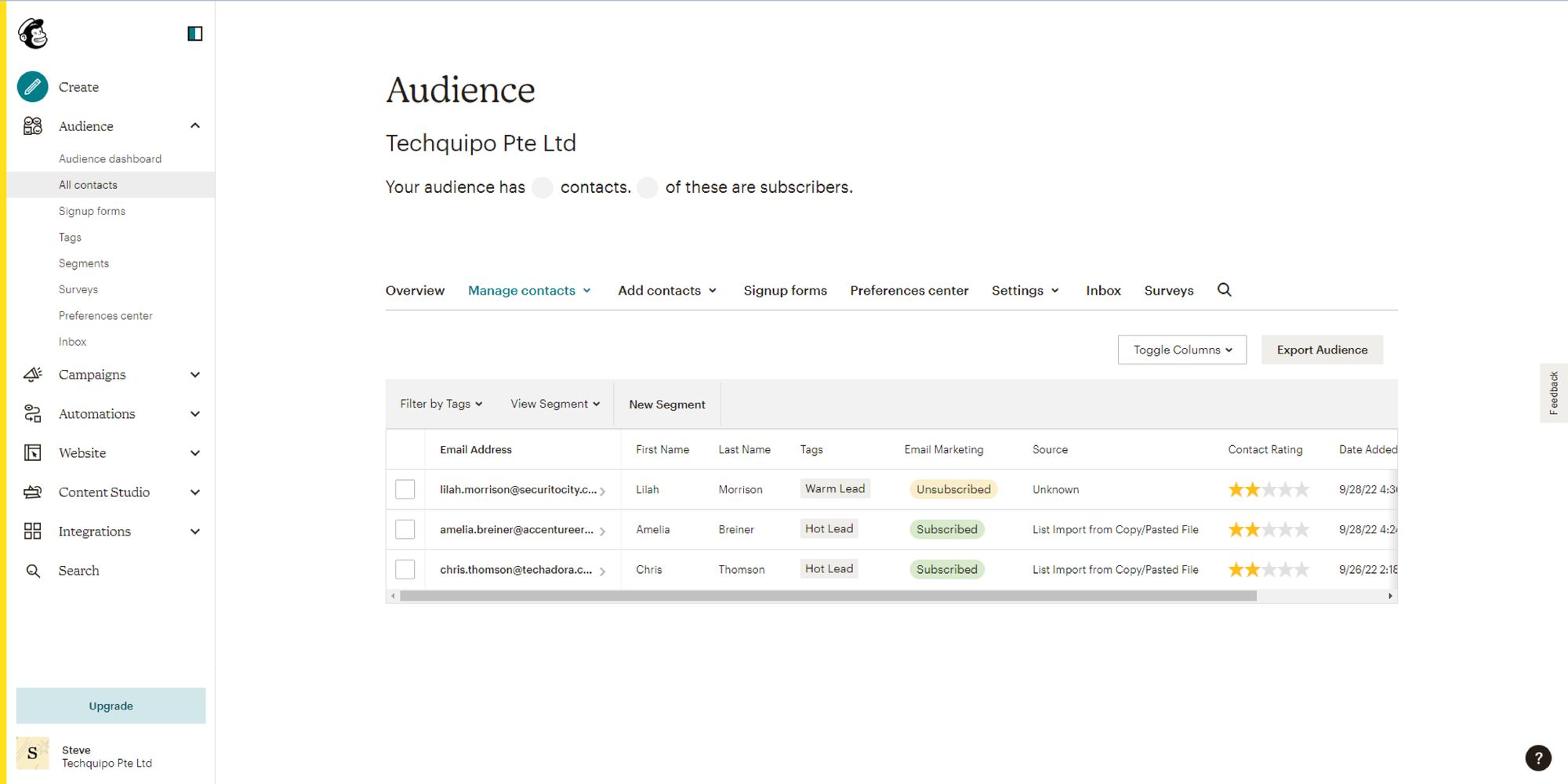This screenshot has height=784, width=1568.
Task: Switch to the Overview tab
Action: pos(415,290)
